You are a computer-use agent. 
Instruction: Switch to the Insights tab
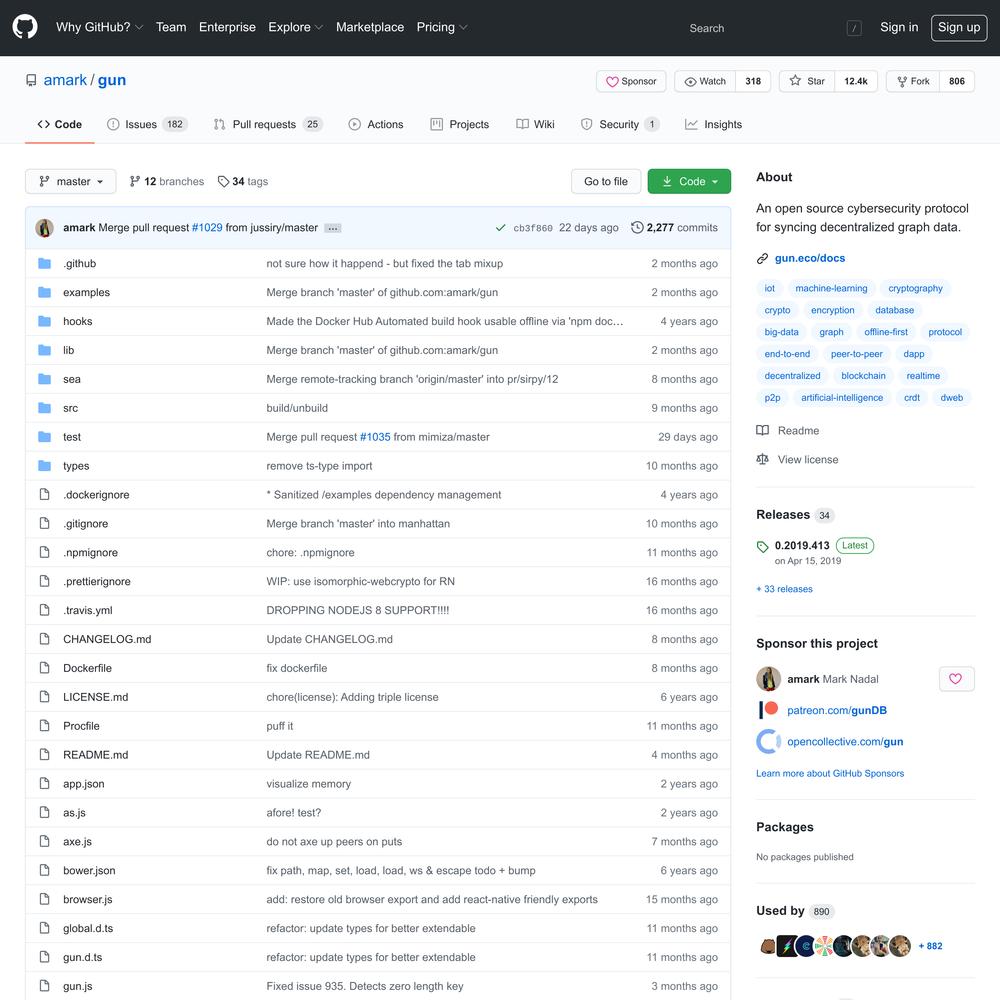[x=714, y=124]
